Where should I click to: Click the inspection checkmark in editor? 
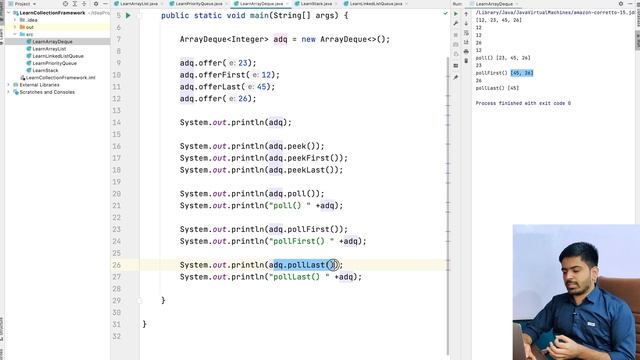pyautogui.click(x=445, y=13)
